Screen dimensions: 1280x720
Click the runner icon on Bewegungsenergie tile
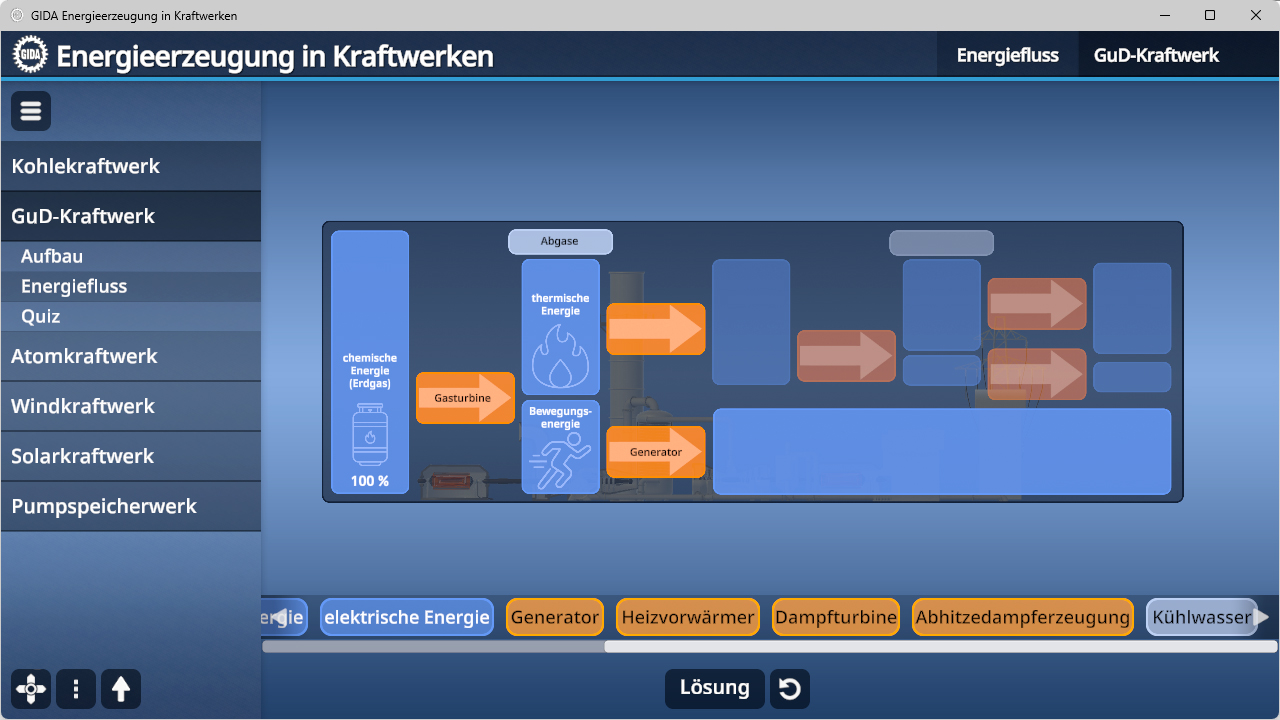pyautogui.click(x=560, y=455)
